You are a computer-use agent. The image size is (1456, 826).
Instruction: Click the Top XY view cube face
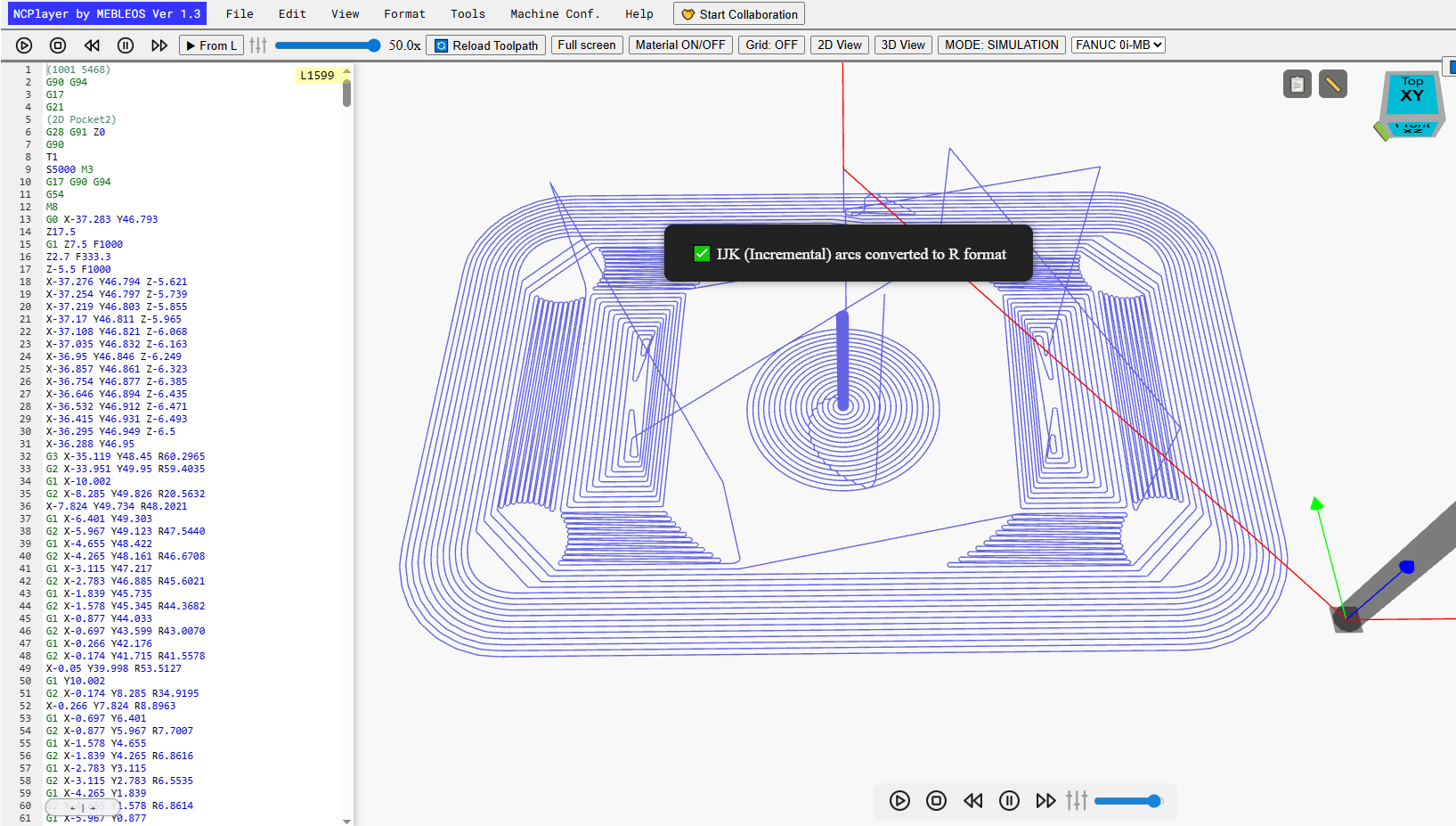(x=1412, y=91)
